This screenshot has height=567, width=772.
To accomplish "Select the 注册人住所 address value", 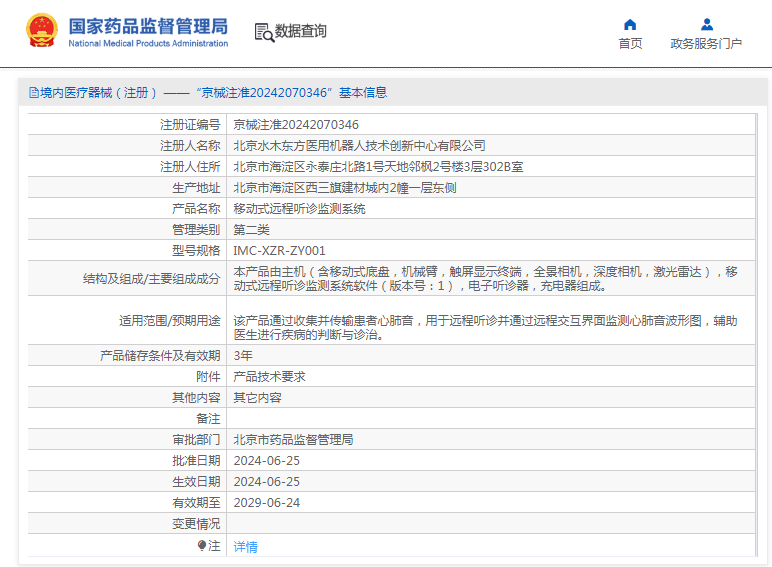I will pos(378,166).
